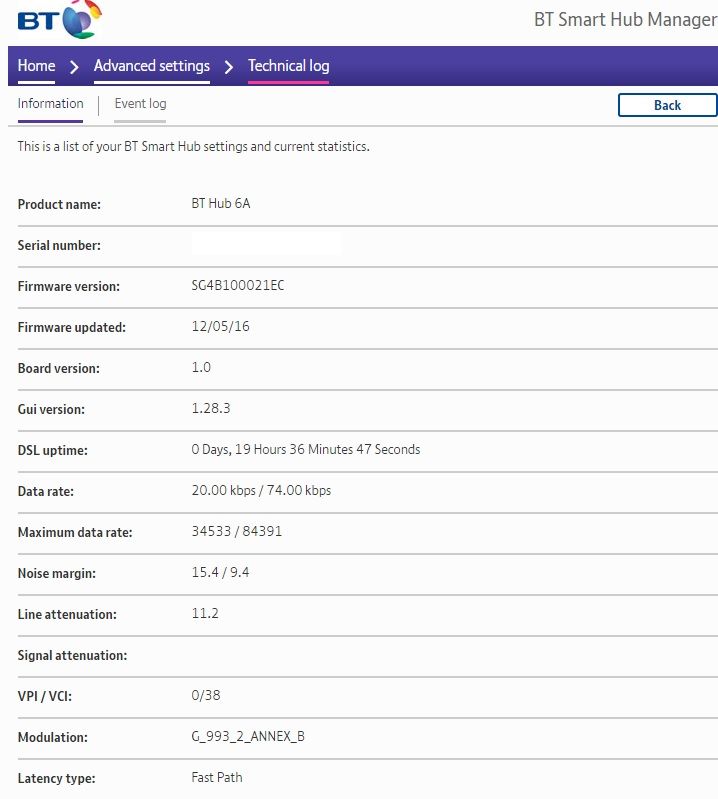Click the Serial number label
The height and width of the screenshot is (799, 718).
coord(59,246)
